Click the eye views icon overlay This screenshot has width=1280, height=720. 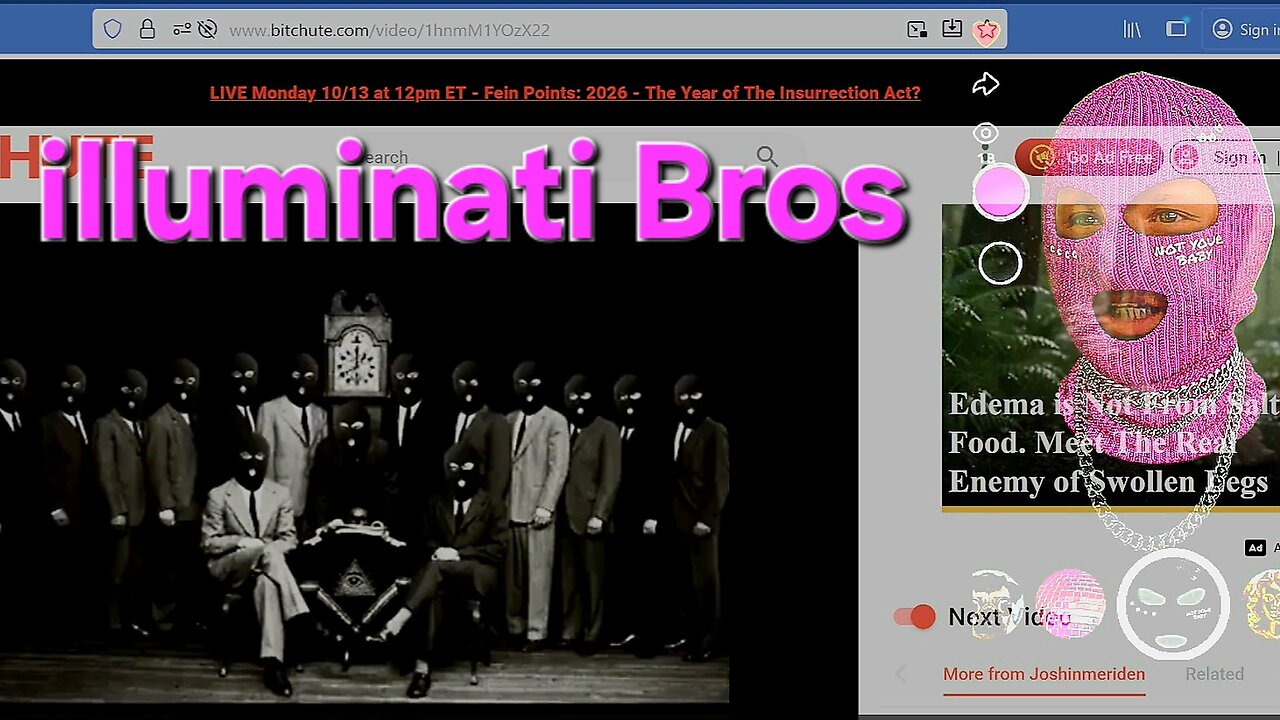(x=986, y=133)
